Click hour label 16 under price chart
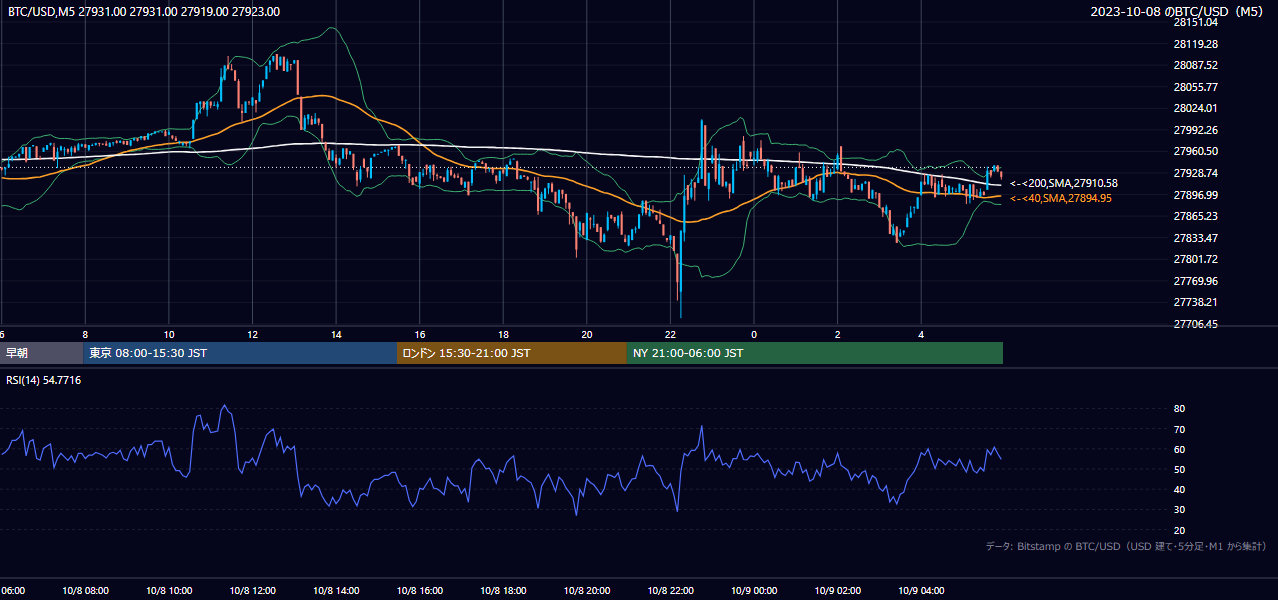The image size is (1278, 600). tap(420, 334)
